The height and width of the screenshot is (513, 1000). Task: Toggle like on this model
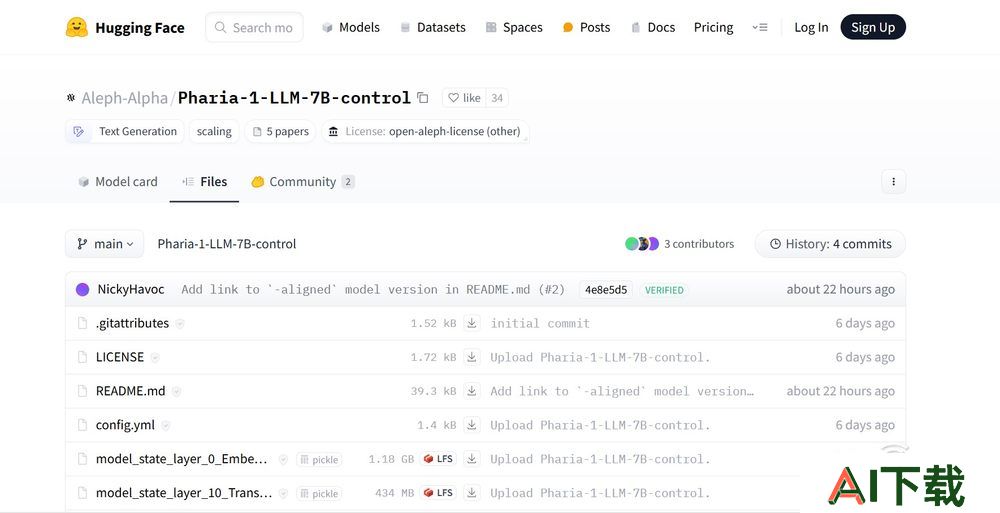pyautogui.click(x=464, y=98)
